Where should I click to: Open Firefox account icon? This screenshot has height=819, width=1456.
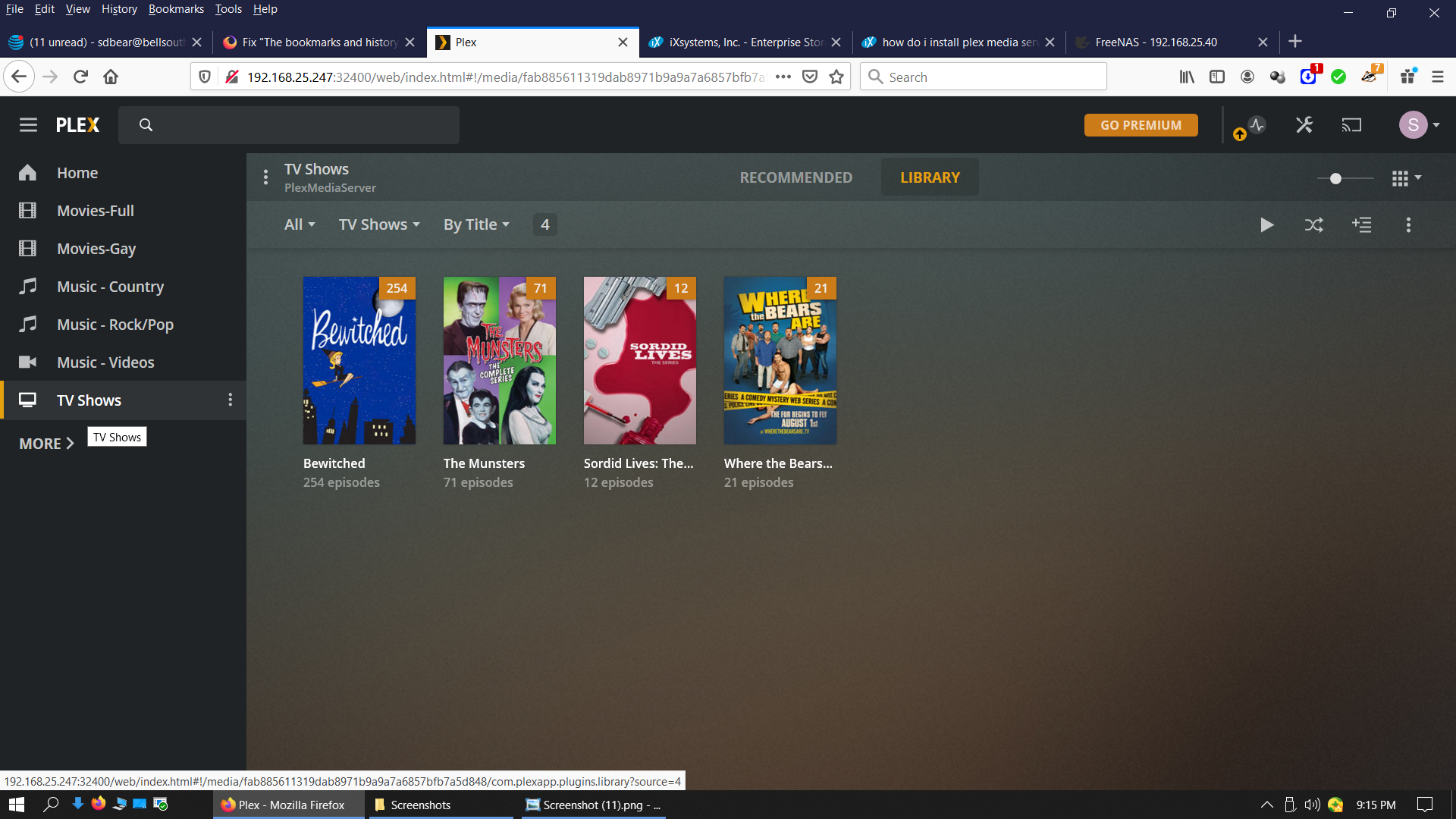1247,77
